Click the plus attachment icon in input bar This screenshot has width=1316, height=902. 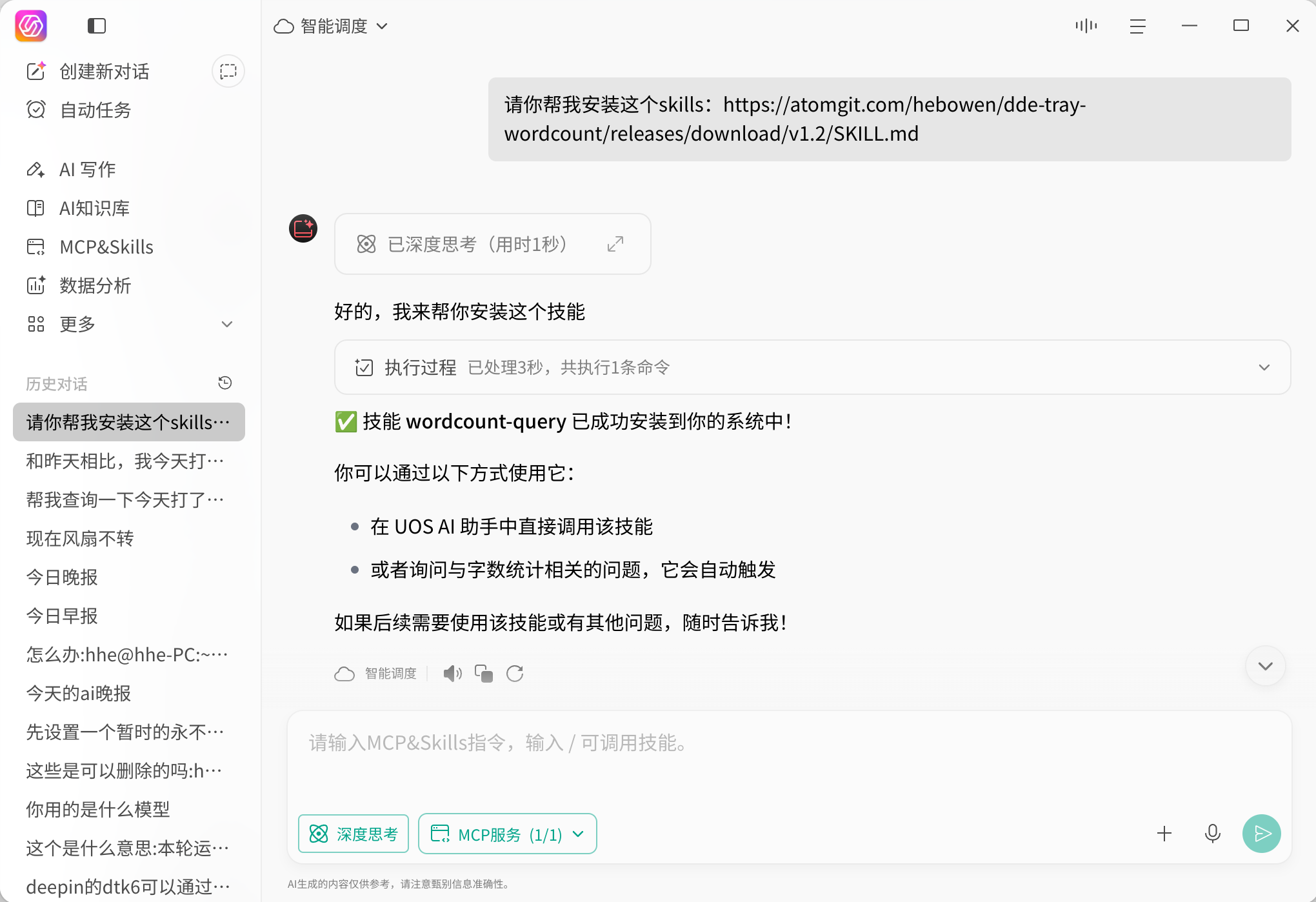pyautogui.click(x=1164, y=834)
